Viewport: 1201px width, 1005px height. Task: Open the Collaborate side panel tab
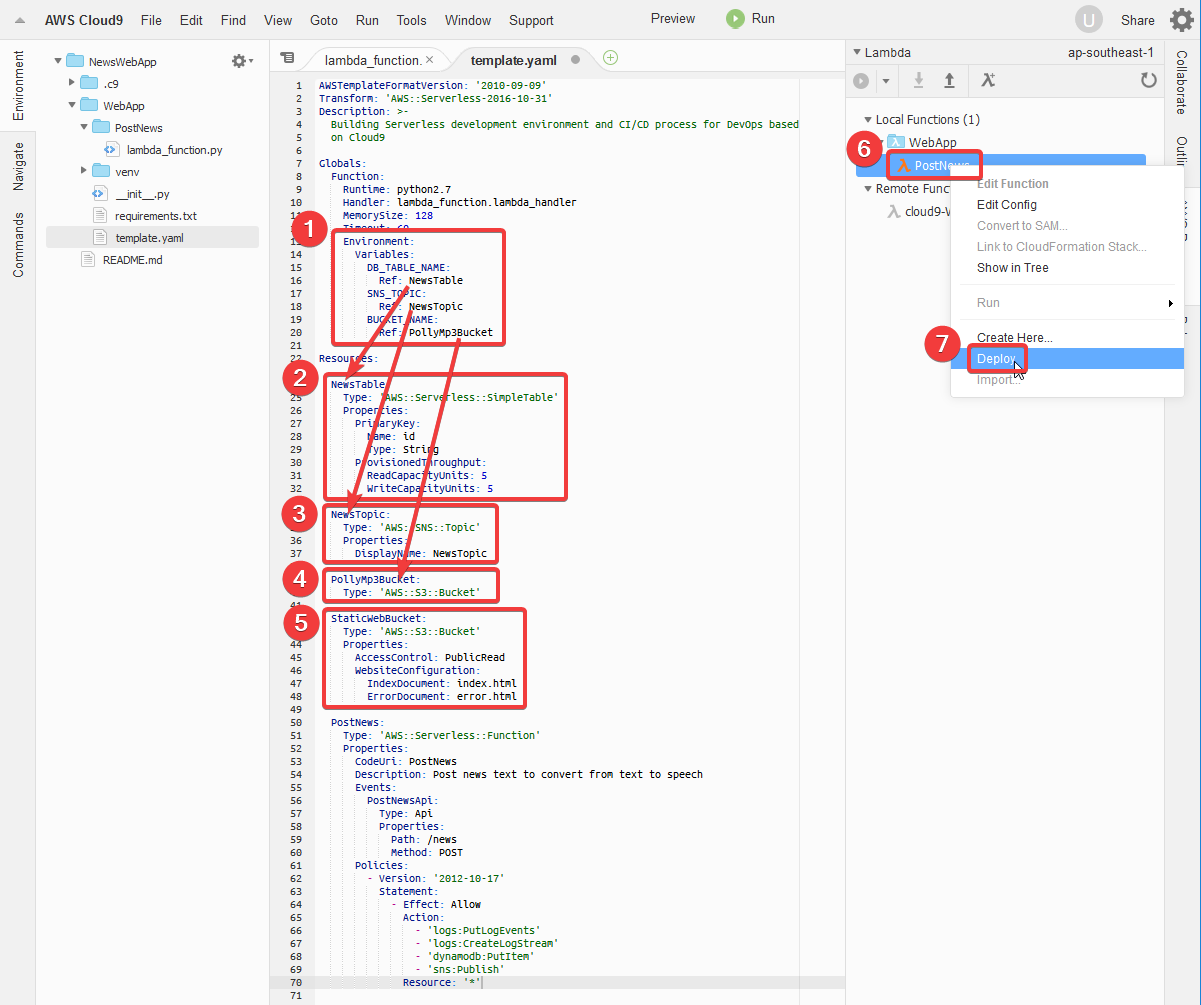1182,82
